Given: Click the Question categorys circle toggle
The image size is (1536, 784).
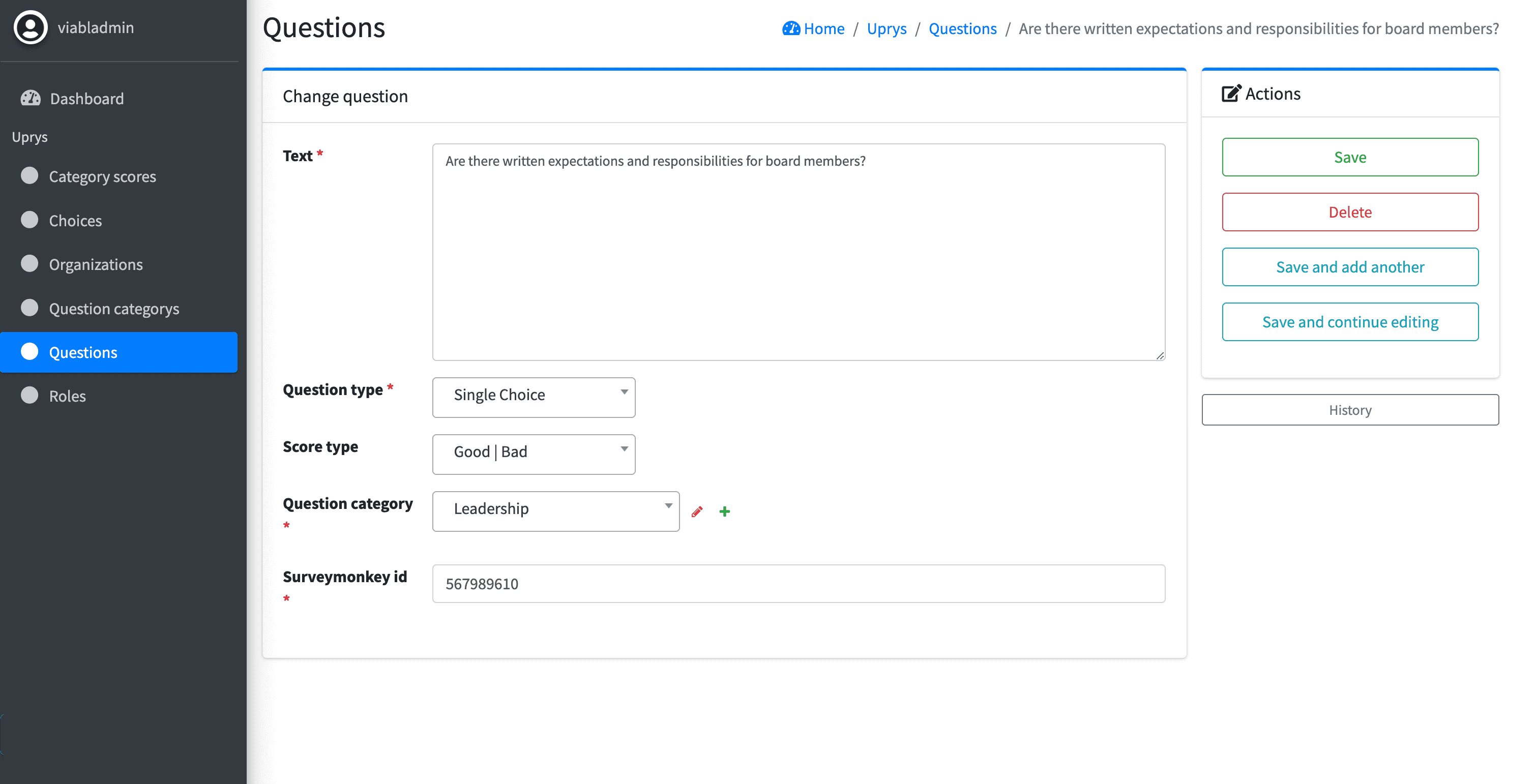Looking at the screenshot, I should coord(29,308).
